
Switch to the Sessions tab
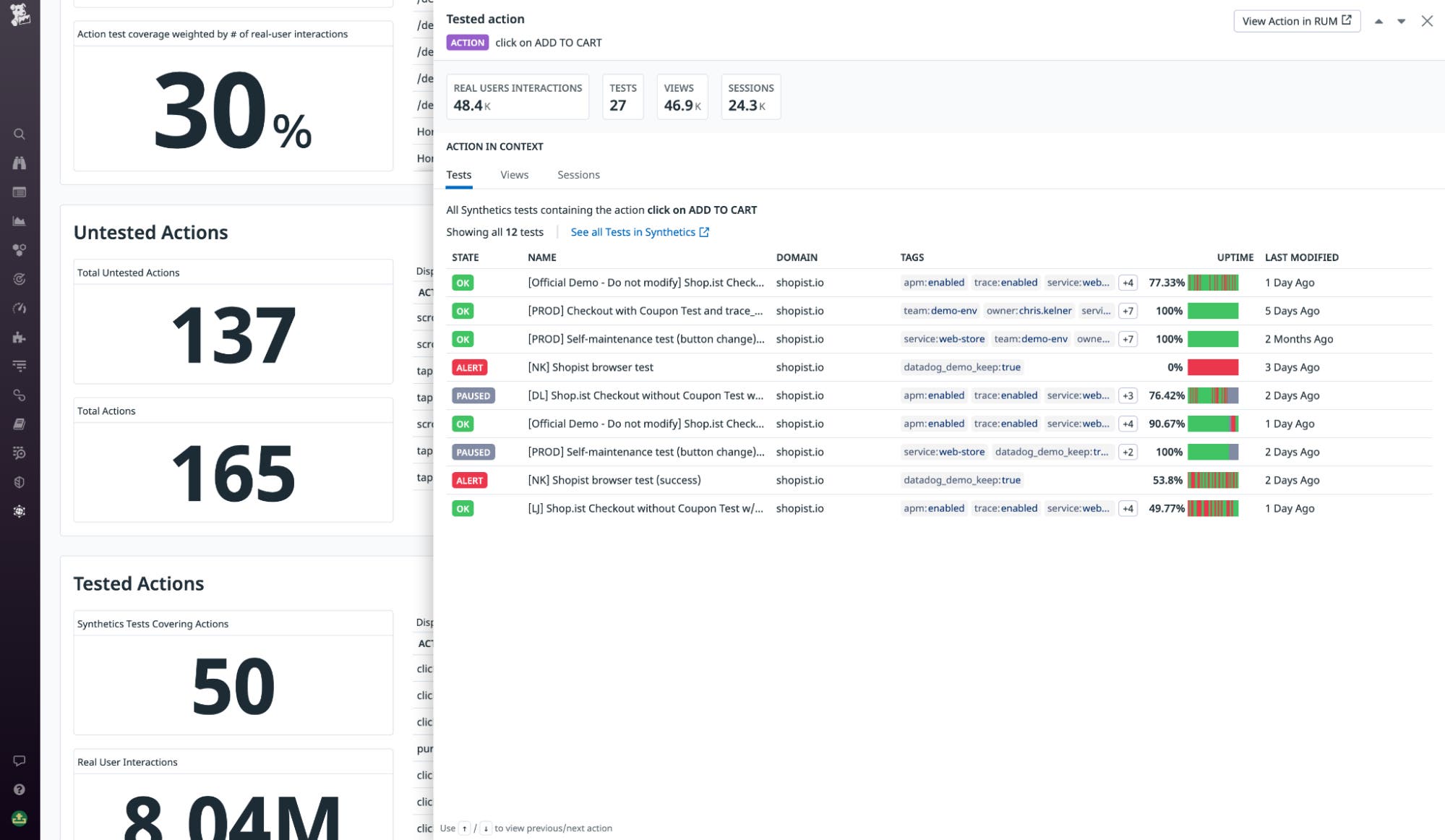tap(578, 174)
